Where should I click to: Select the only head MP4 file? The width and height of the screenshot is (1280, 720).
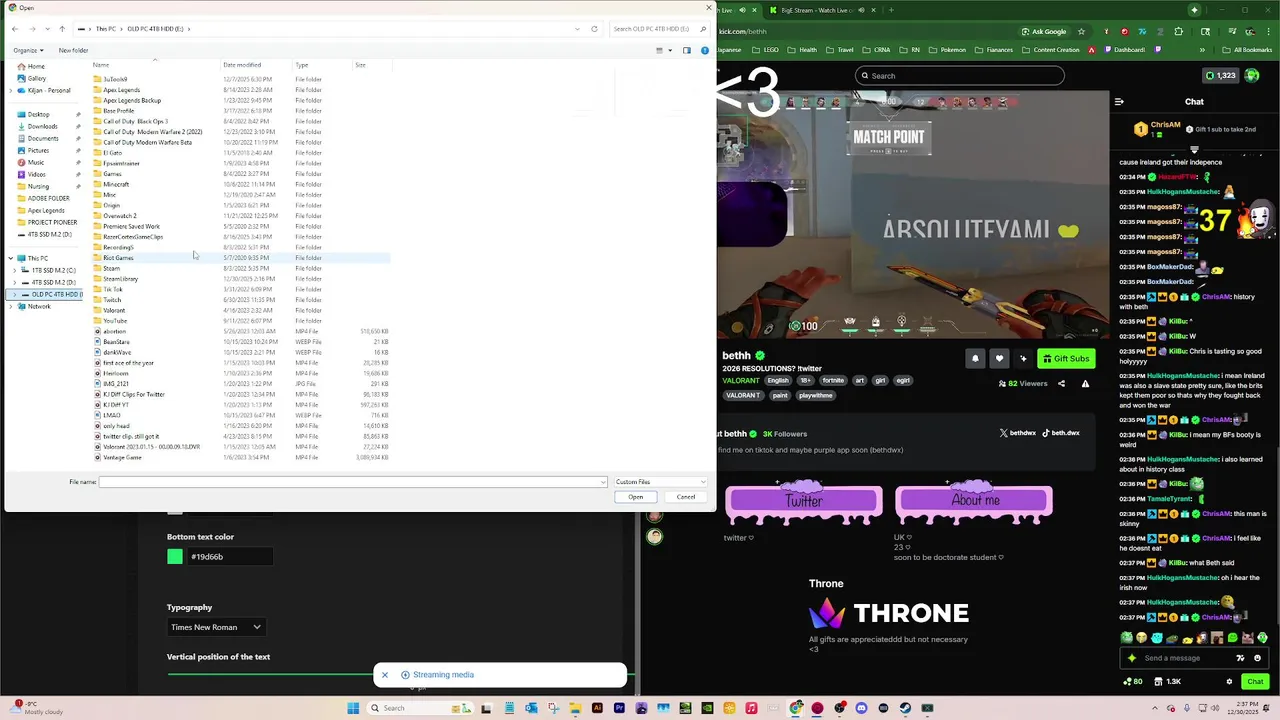116,426
